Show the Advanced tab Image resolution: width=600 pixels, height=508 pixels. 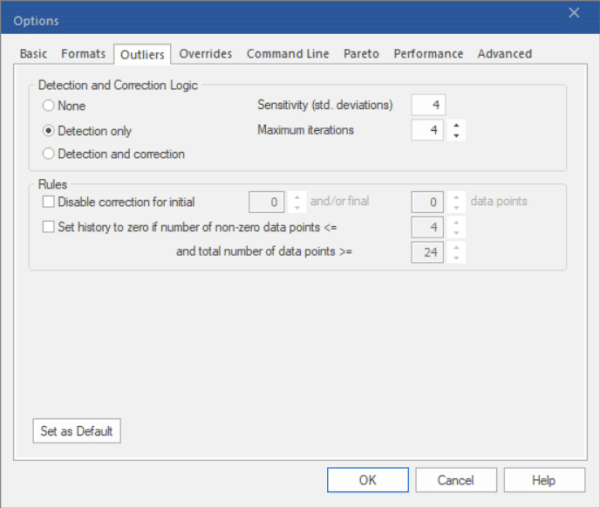(x=504, y=54)
